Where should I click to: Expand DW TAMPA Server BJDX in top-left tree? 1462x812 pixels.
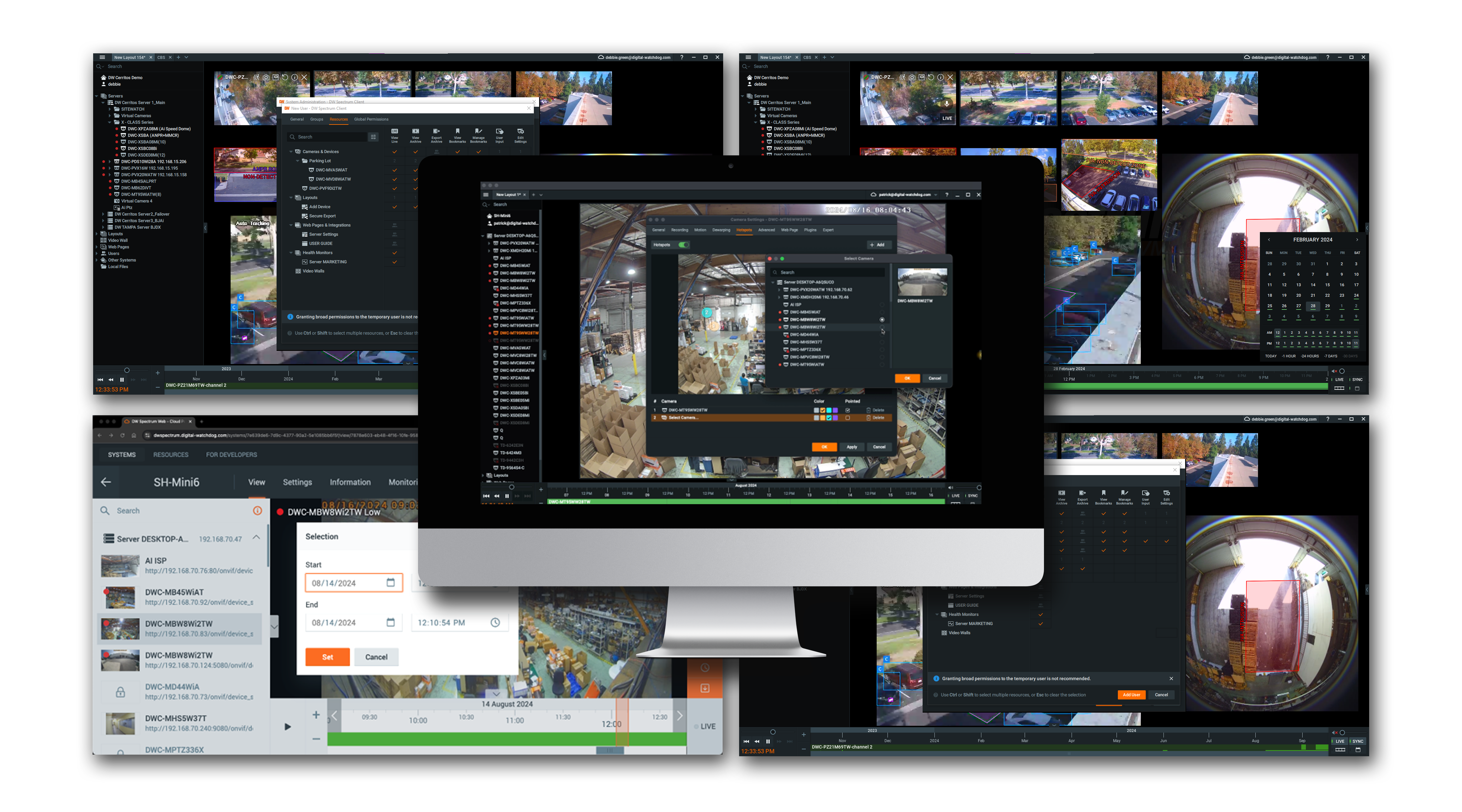click(x=103, y=227)
